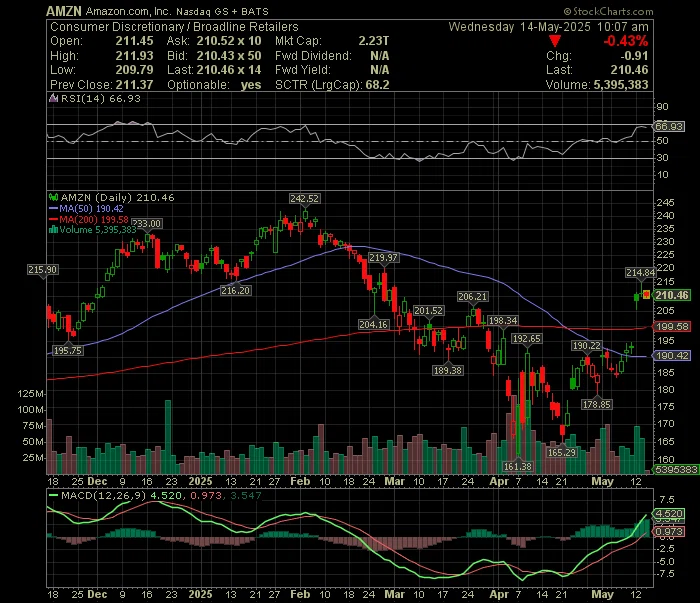Click the Mkt Cap value 2.23T
The image size is (700, 603).
click(x=374, y=41)
